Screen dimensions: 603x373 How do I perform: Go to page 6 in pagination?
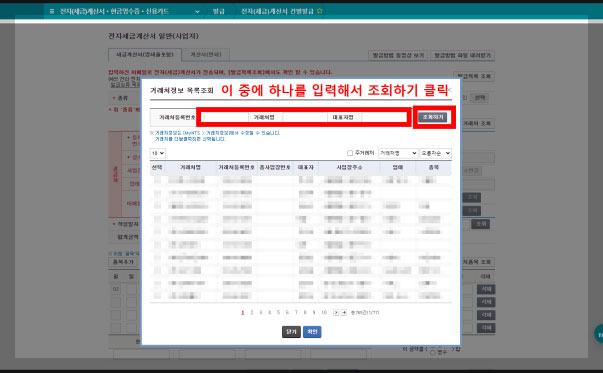(x=287, y=313)
